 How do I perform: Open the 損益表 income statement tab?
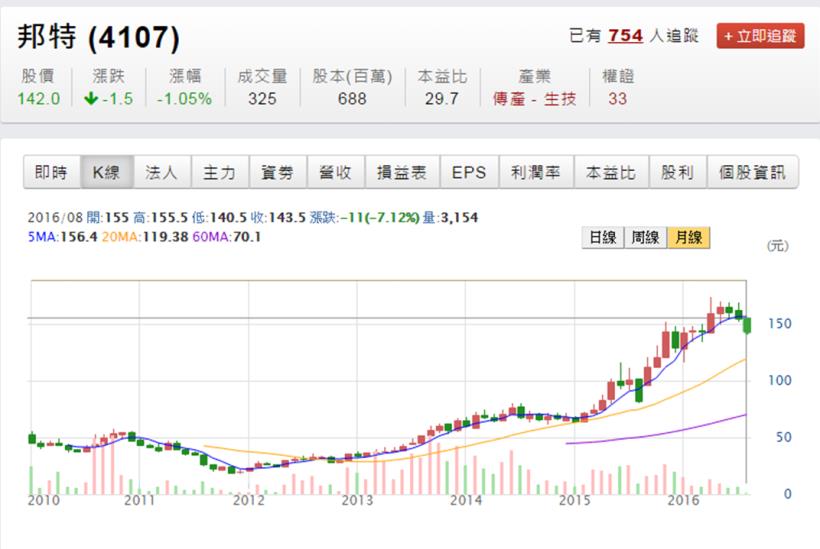(401, 172)
